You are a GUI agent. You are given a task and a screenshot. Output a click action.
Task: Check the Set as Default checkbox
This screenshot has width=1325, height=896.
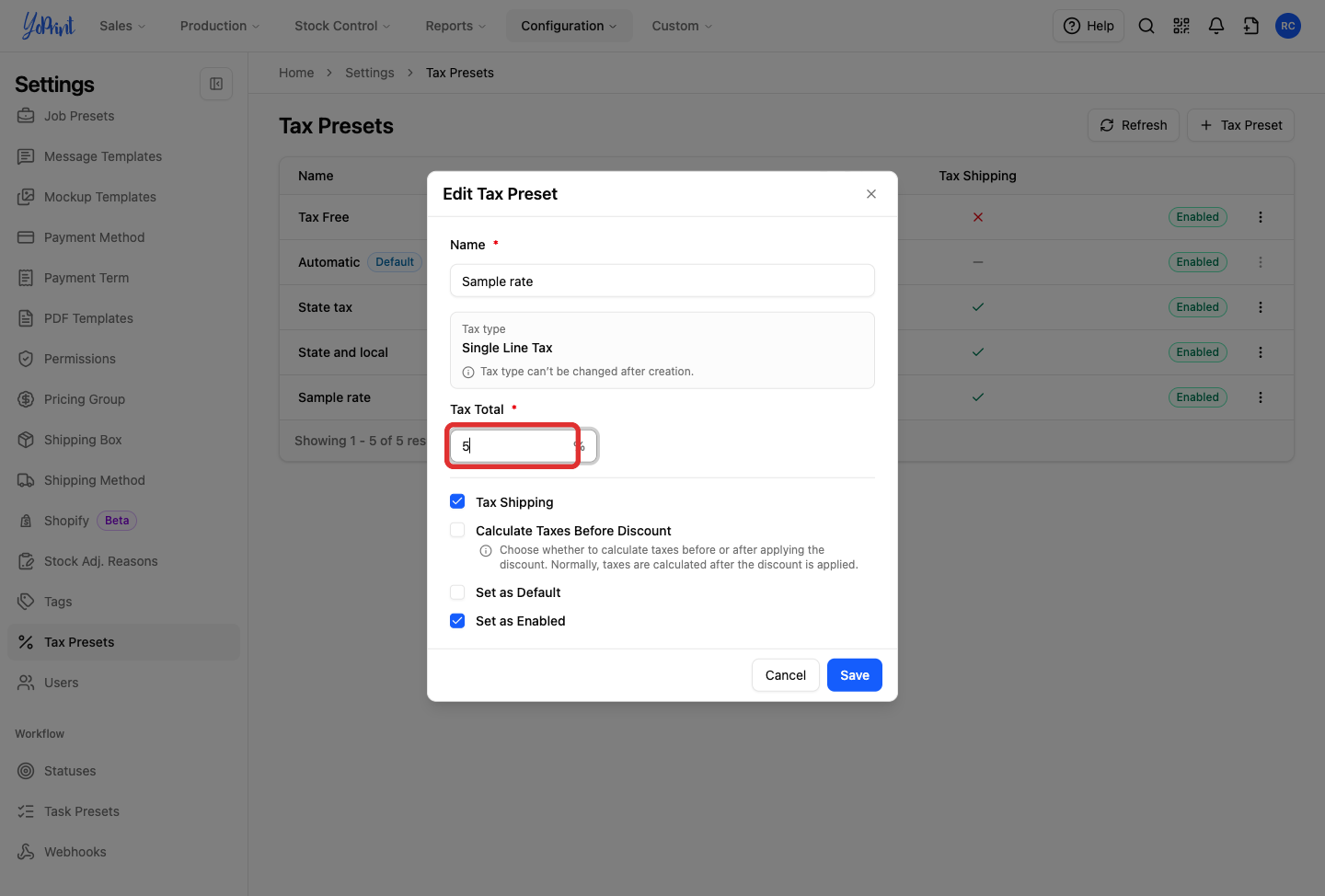click(457, 592)
